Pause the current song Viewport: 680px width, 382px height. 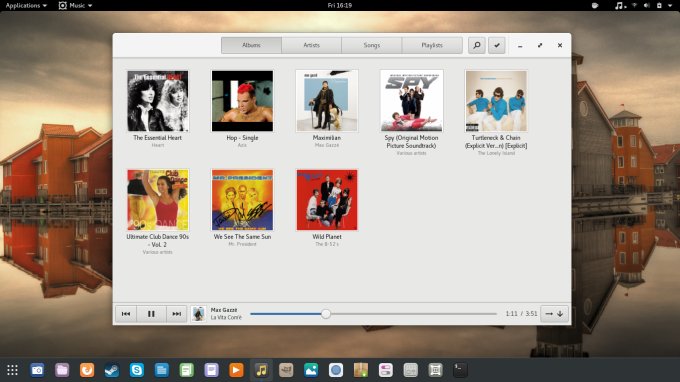tap(151, 313)
